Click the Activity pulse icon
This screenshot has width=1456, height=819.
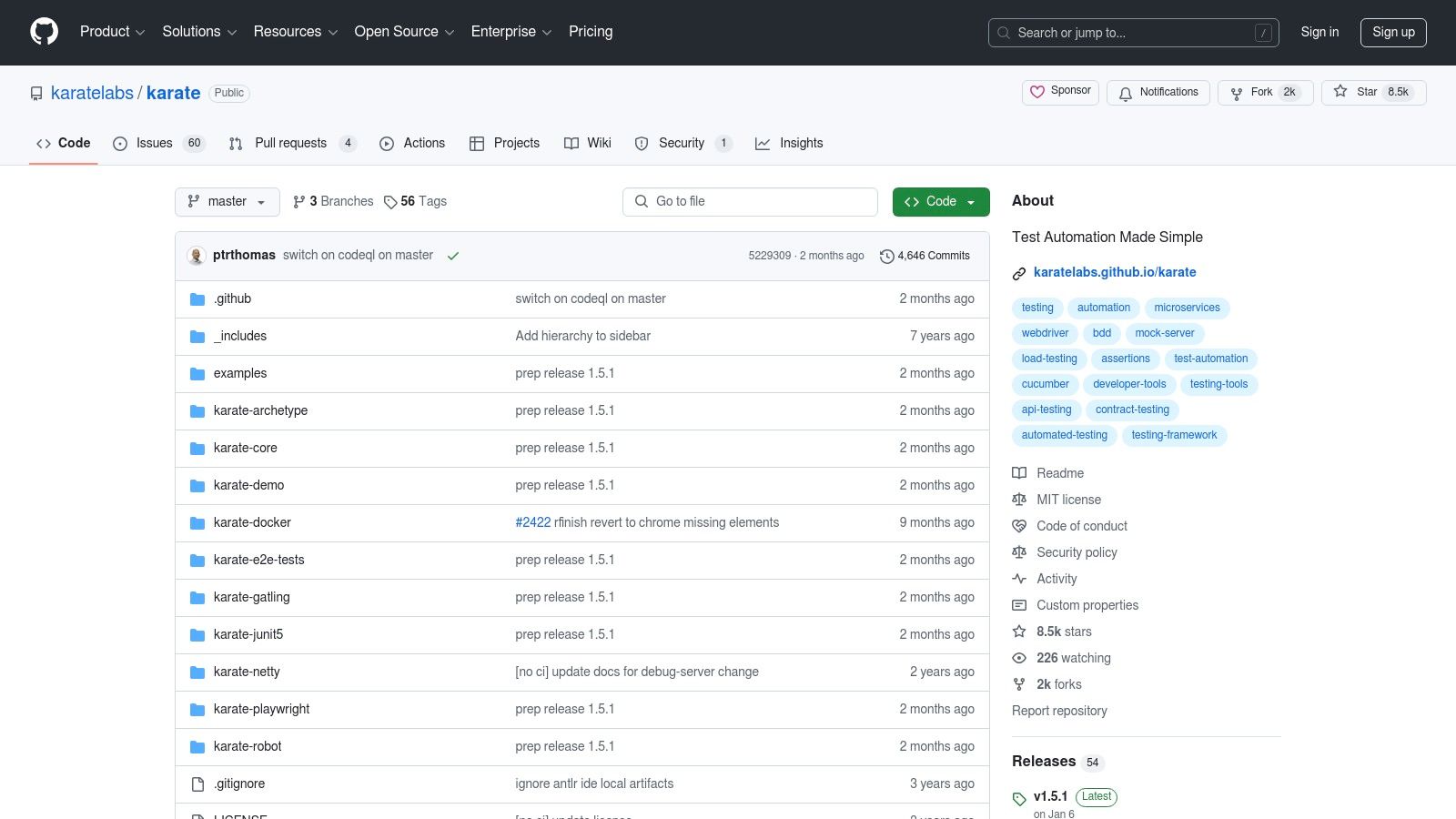click(1019, 579)
